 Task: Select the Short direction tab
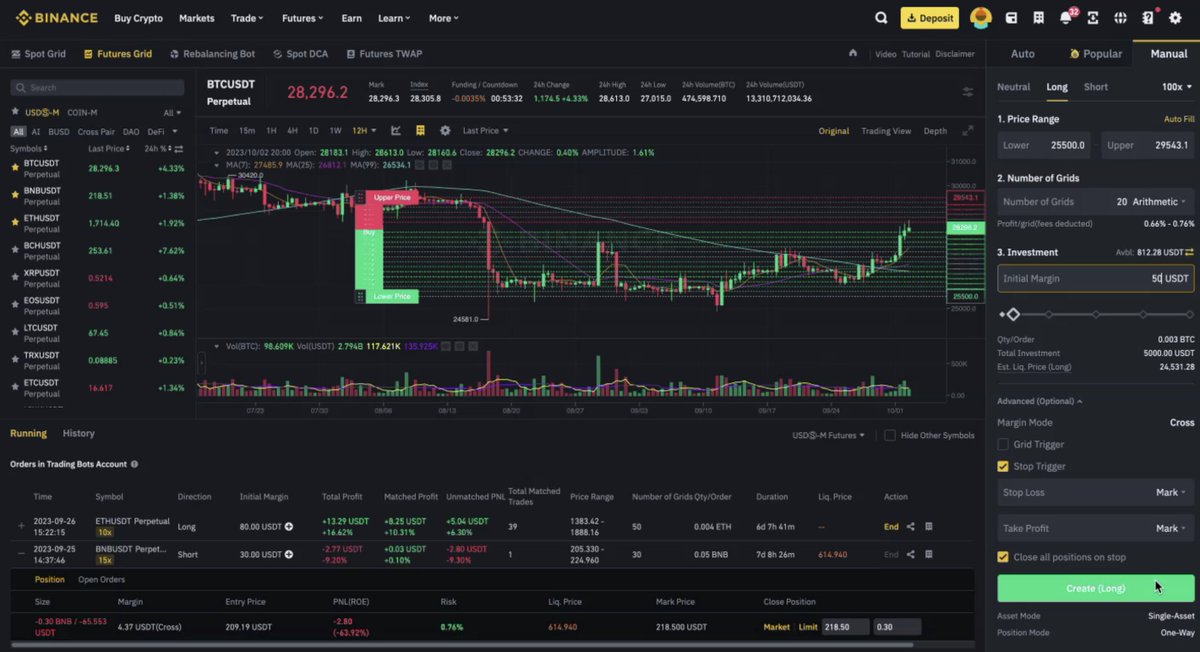pyautogui.click(x=1096, y=87)
